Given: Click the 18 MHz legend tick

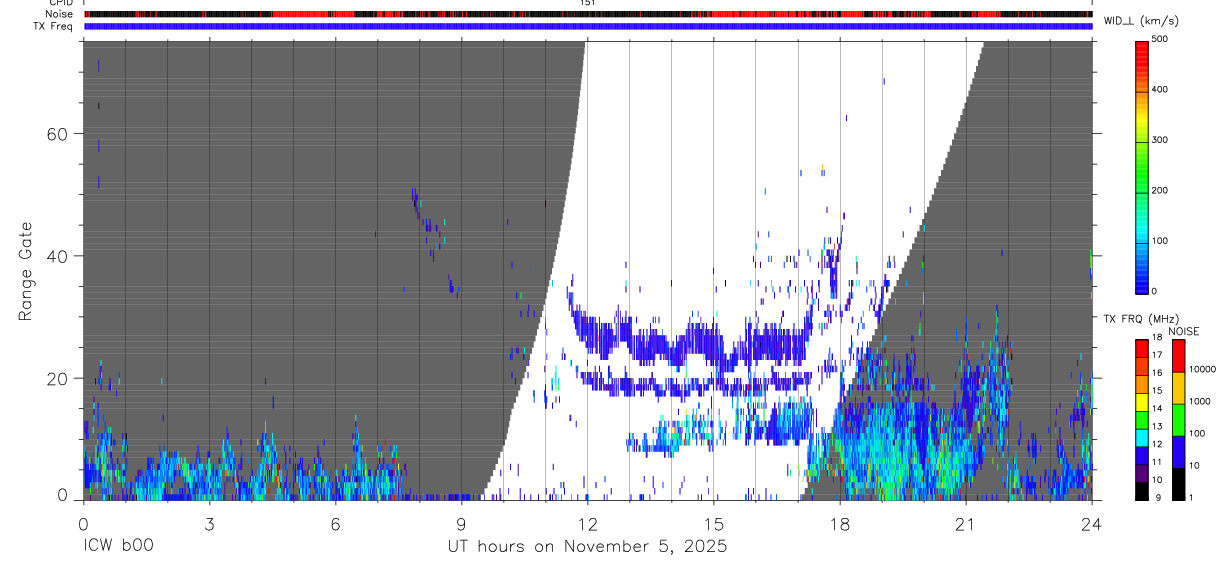Looking at the screenshot, I should click(x=1157, y=338).
